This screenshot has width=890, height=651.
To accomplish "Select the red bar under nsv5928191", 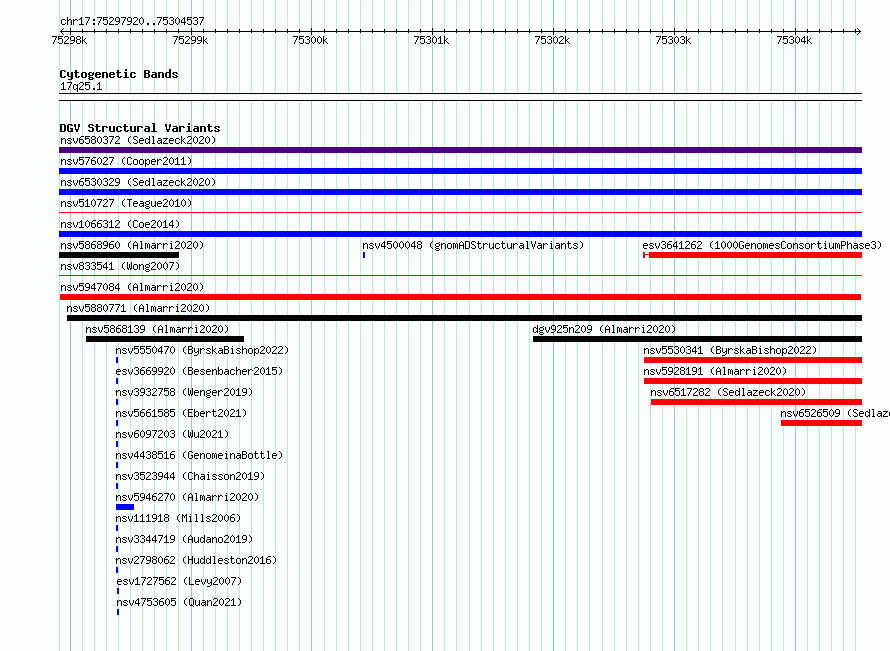I will click(753, 381).
